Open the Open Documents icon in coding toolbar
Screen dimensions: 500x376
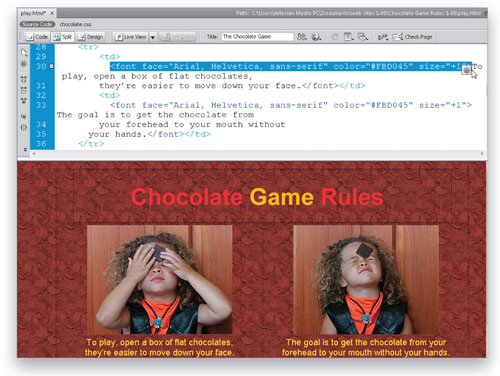point(24,52)
